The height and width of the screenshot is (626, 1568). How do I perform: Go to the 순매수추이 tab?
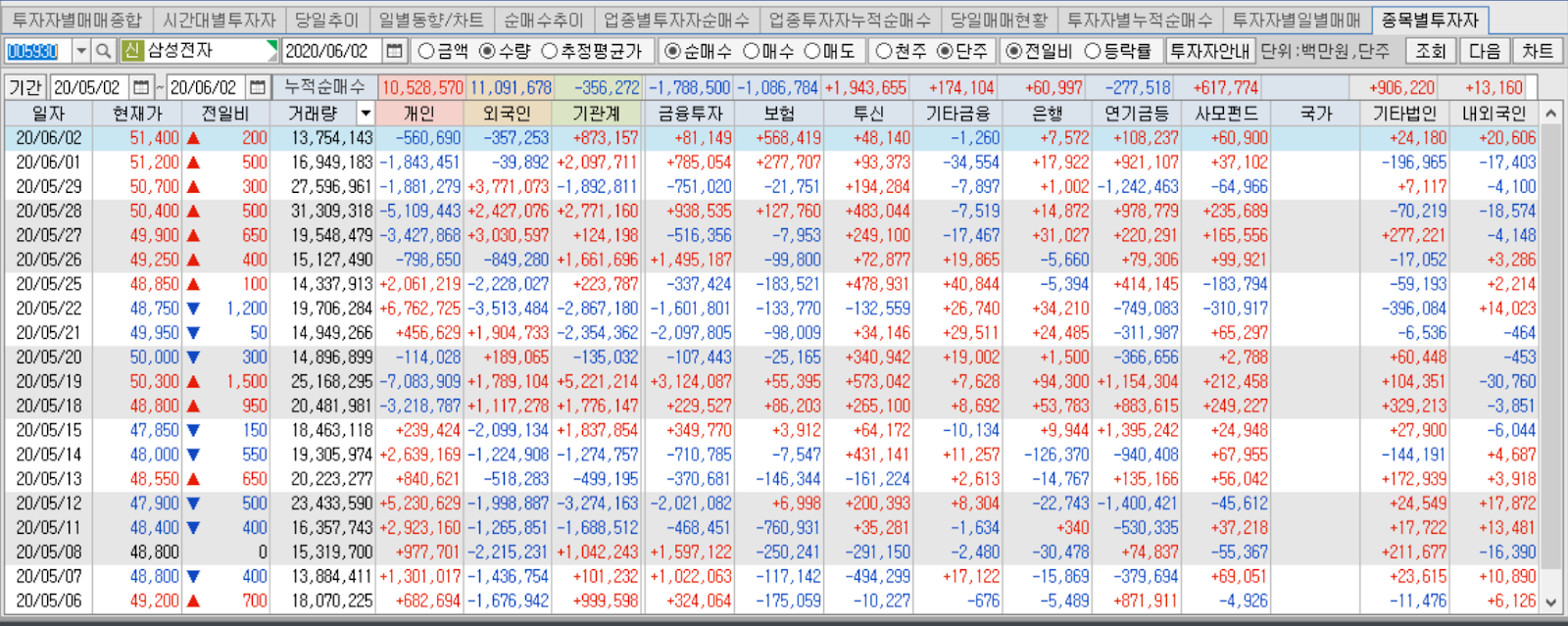coord(544,20)
